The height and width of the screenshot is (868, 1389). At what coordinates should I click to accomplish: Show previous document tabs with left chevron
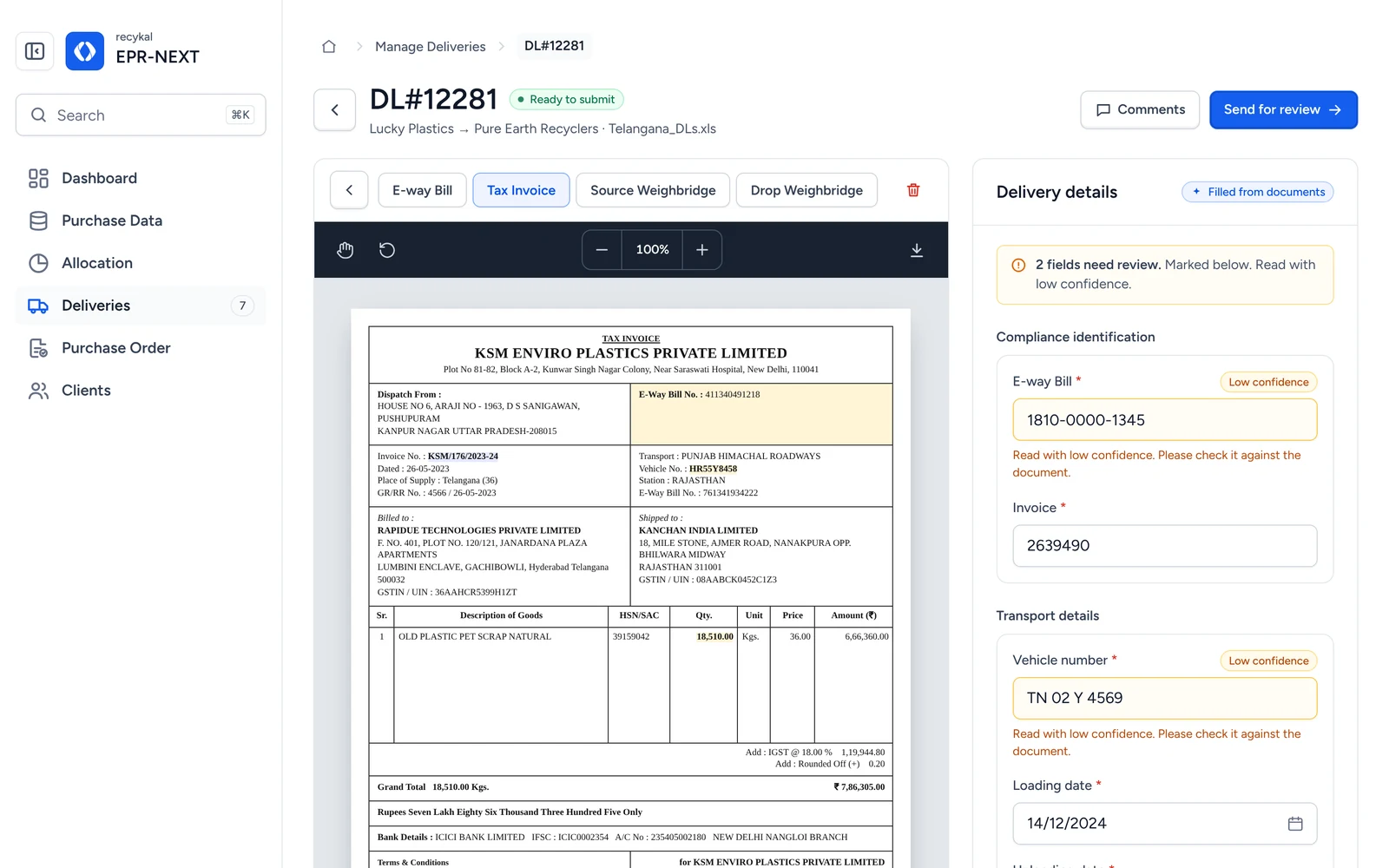point(349,190)
